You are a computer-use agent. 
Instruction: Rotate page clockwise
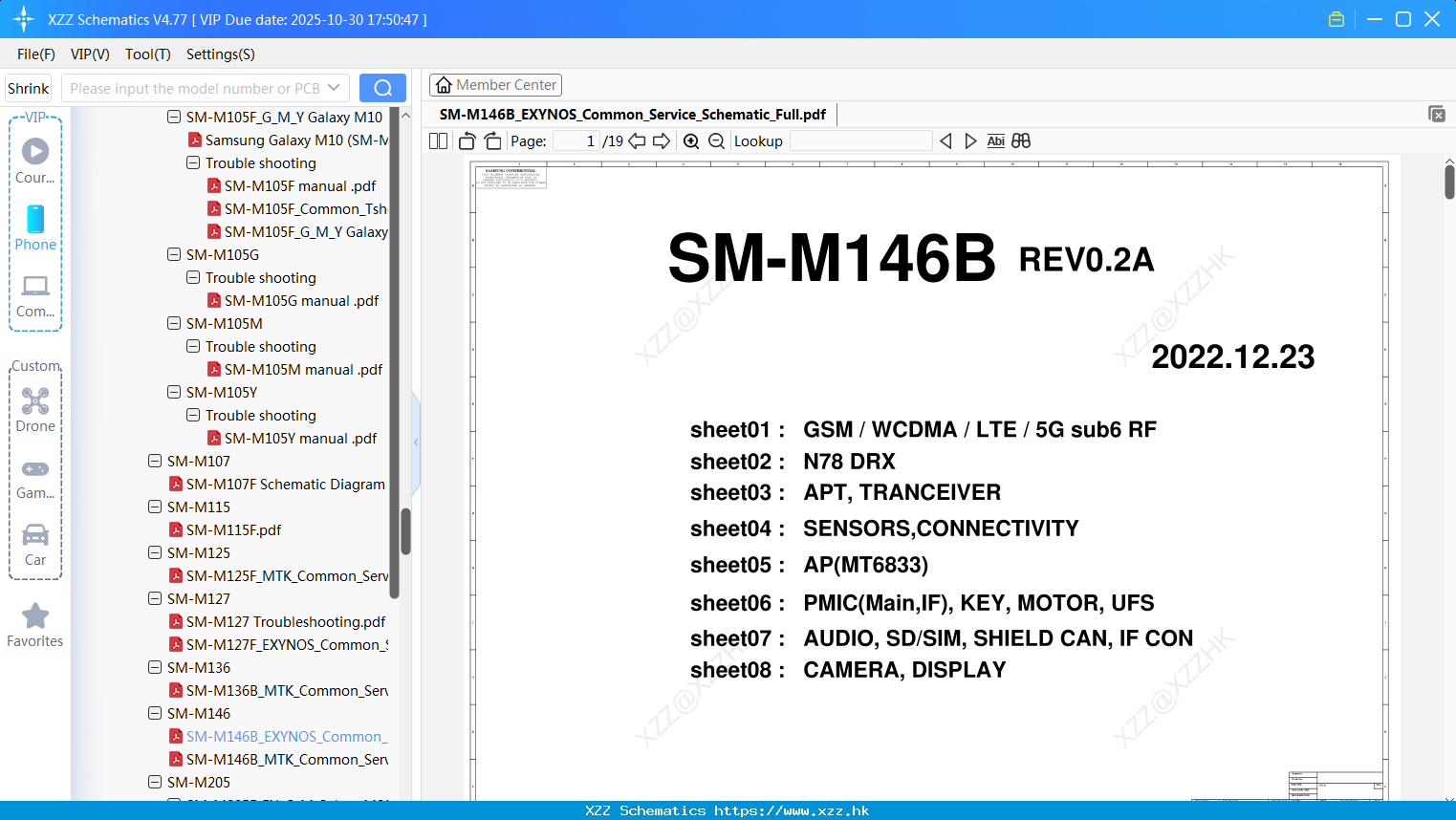[493, 141]
